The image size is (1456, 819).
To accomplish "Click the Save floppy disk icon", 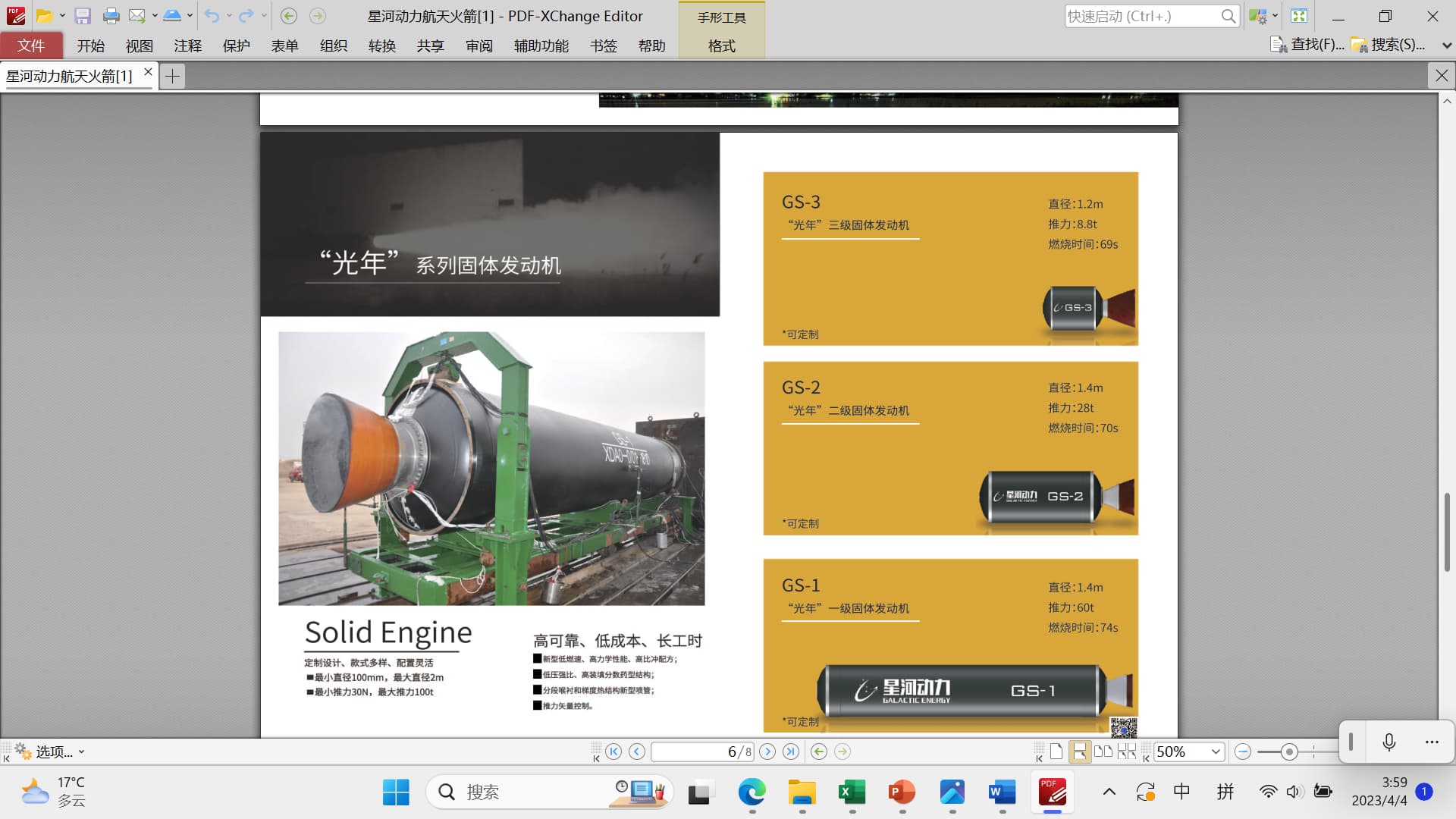I will tap(83, 16).
